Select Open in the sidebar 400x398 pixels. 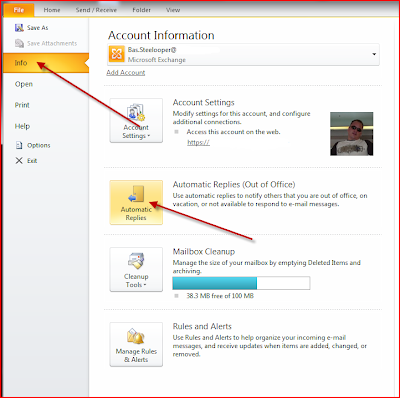tap(24, 84)
